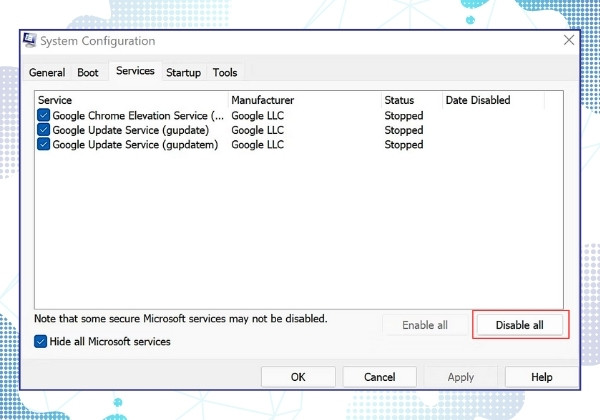This screenshot has height=420, width=600.
Task: Sort by the Status column header
Action: tap(412, 100)
